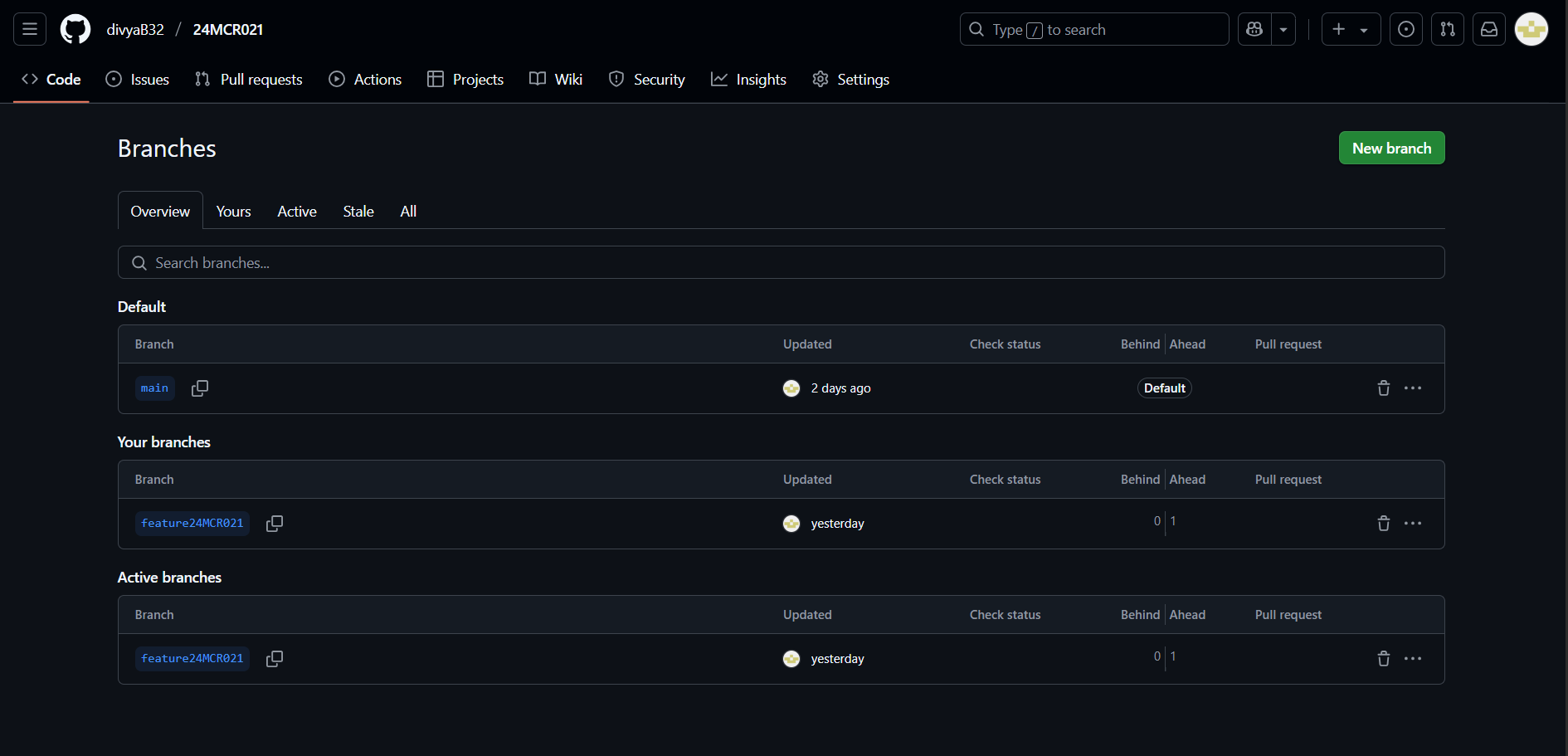
Task: Open the hamburger navigation menu
Action: pyautogui.click(x=30, y=30)
